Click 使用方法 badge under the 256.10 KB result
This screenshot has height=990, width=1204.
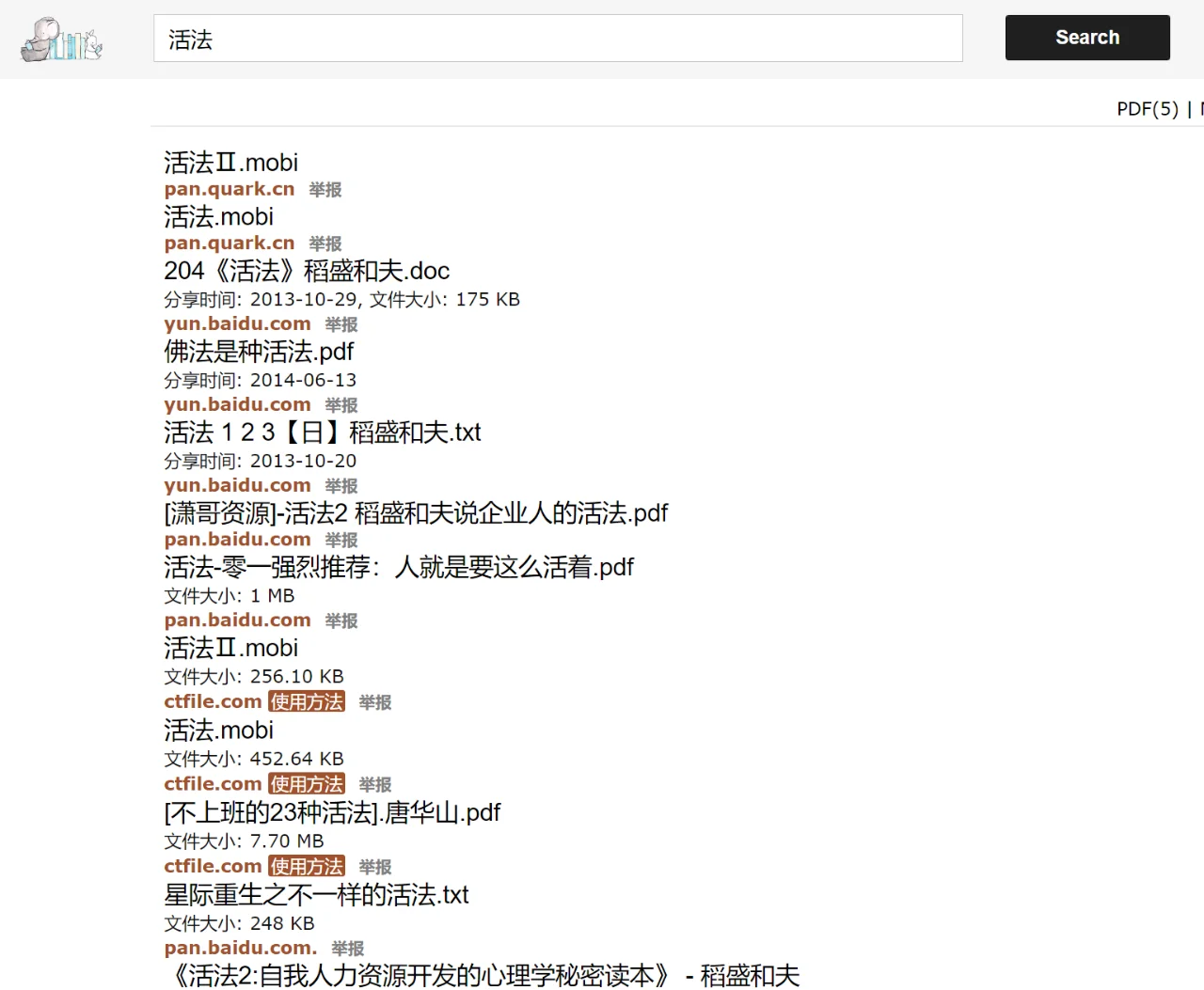click(x=307, y=702)
